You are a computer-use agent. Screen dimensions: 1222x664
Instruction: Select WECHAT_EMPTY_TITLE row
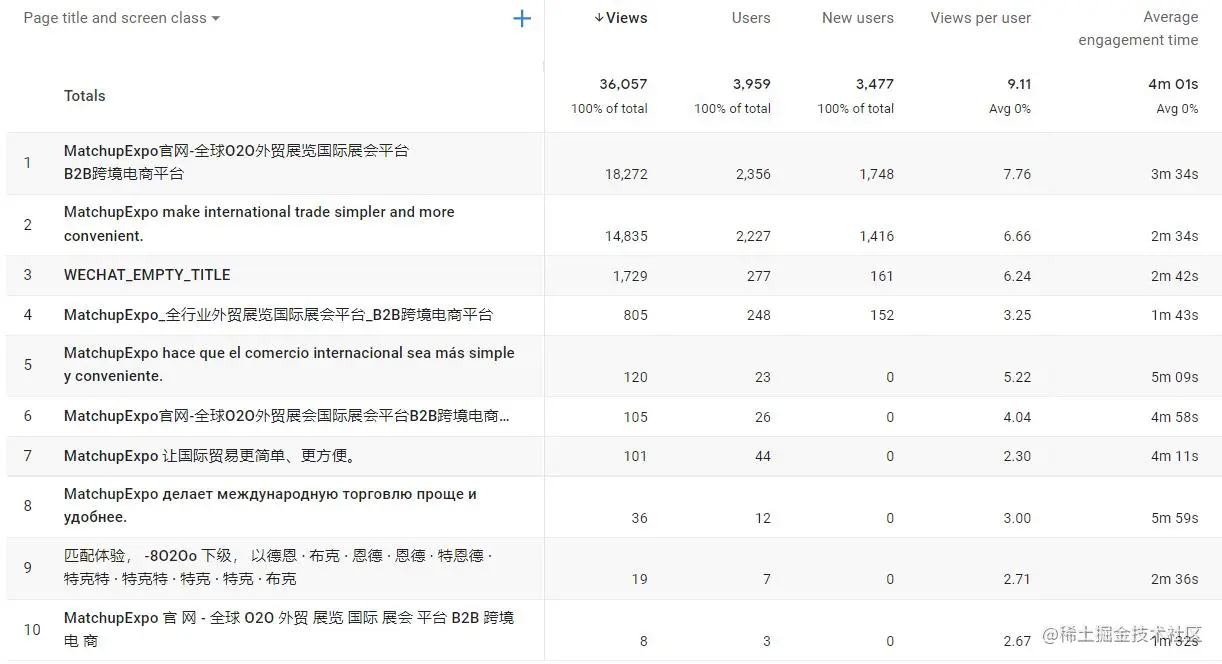coord(147,275)
